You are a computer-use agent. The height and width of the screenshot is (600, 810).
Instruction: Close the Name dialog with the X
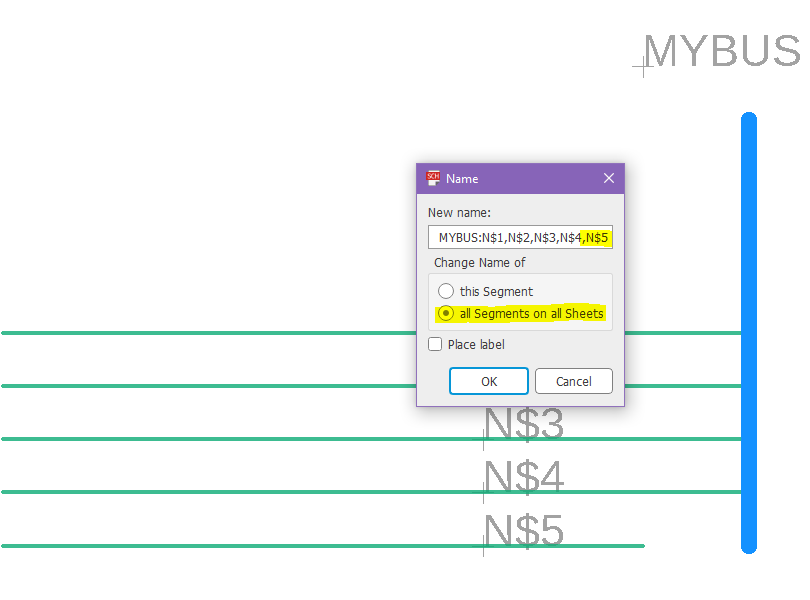[609, 178]
